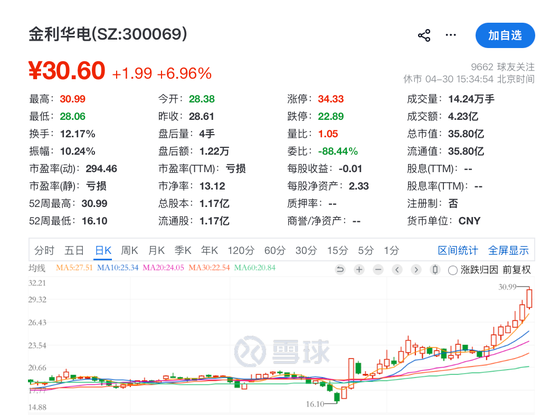The width and height of the screenshot is (550, 415).
Task: Click the MA20:24.05 indicator label
Action: [163, 268]
